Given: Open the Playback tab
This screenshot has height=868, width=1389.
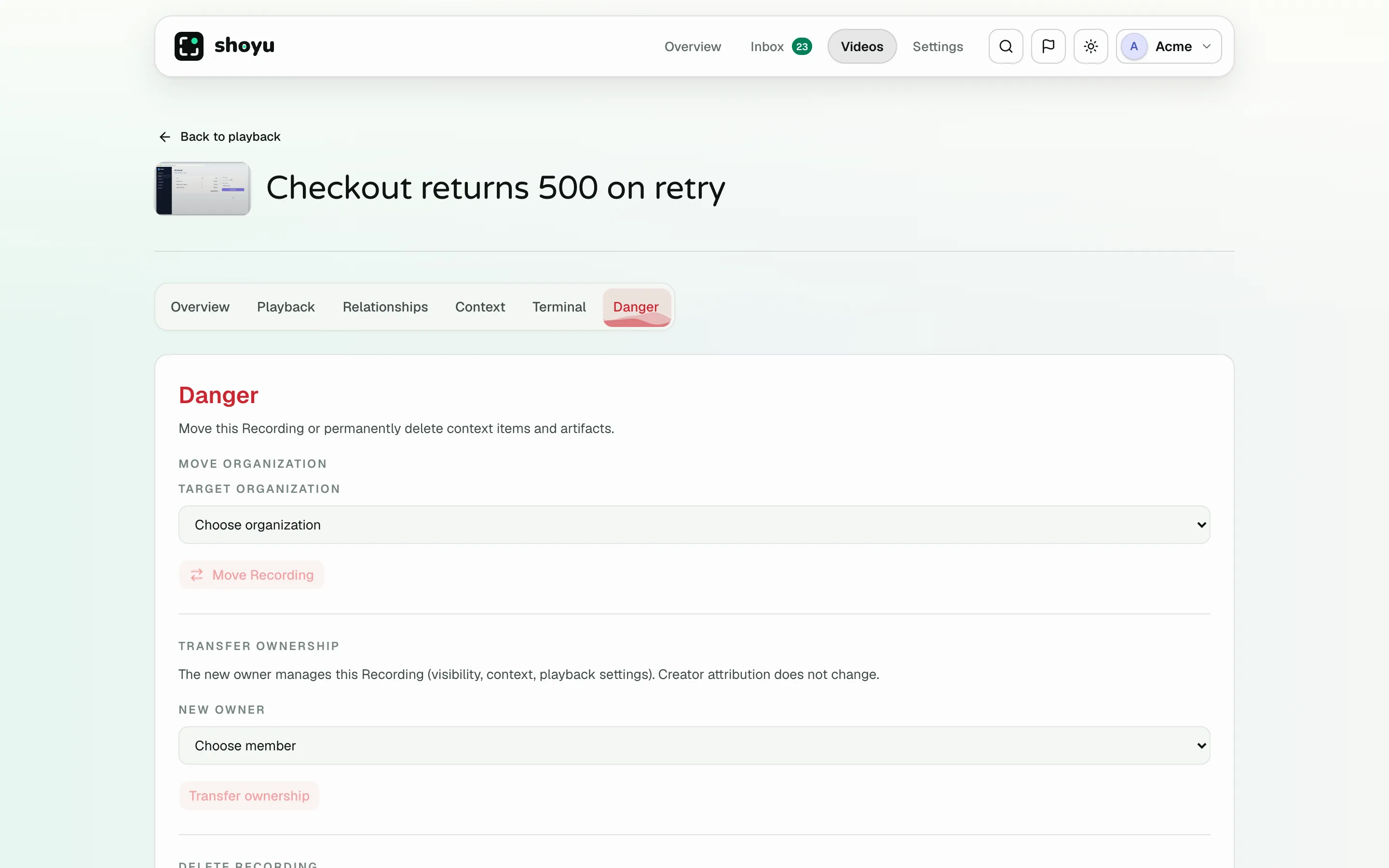Looking at the screenshot, I should (x=286, y=307).
